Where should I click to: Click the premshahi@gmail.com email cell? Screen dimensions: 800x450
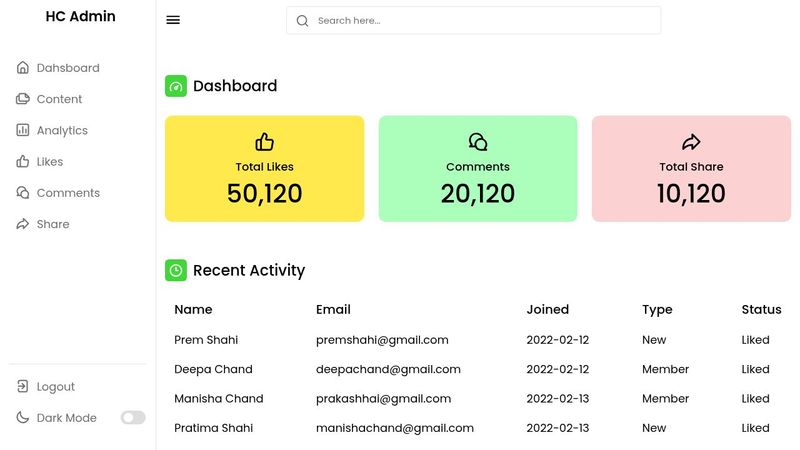pos(382,340)
